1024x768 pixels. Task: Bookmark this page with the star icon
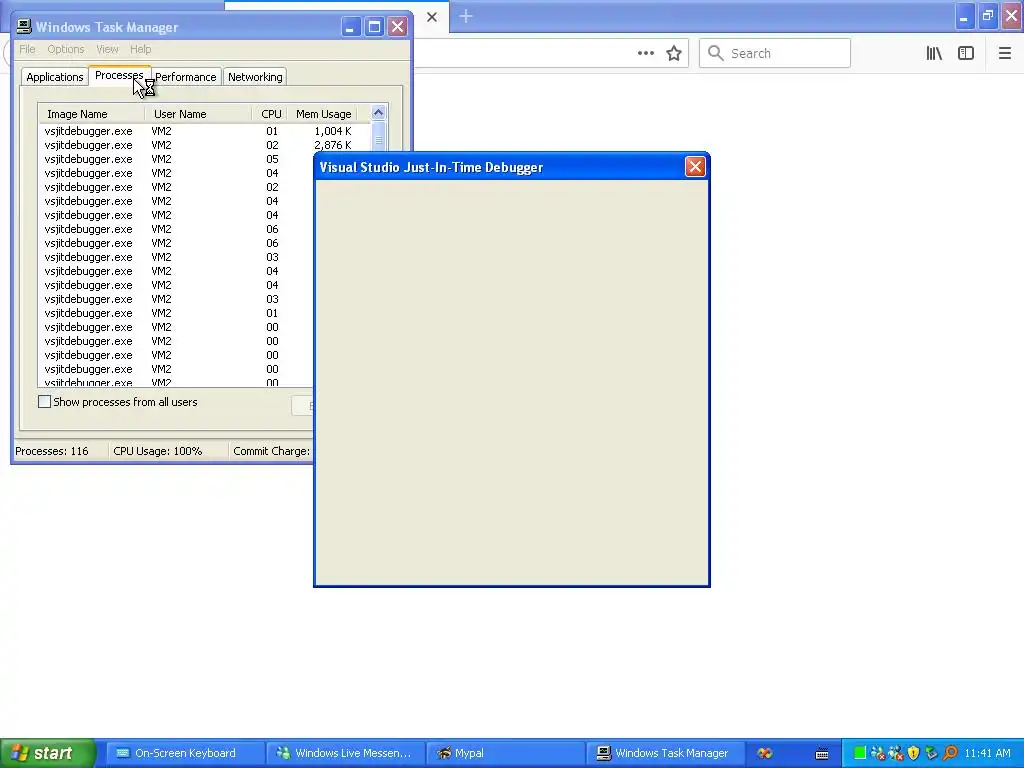[674, 54]
